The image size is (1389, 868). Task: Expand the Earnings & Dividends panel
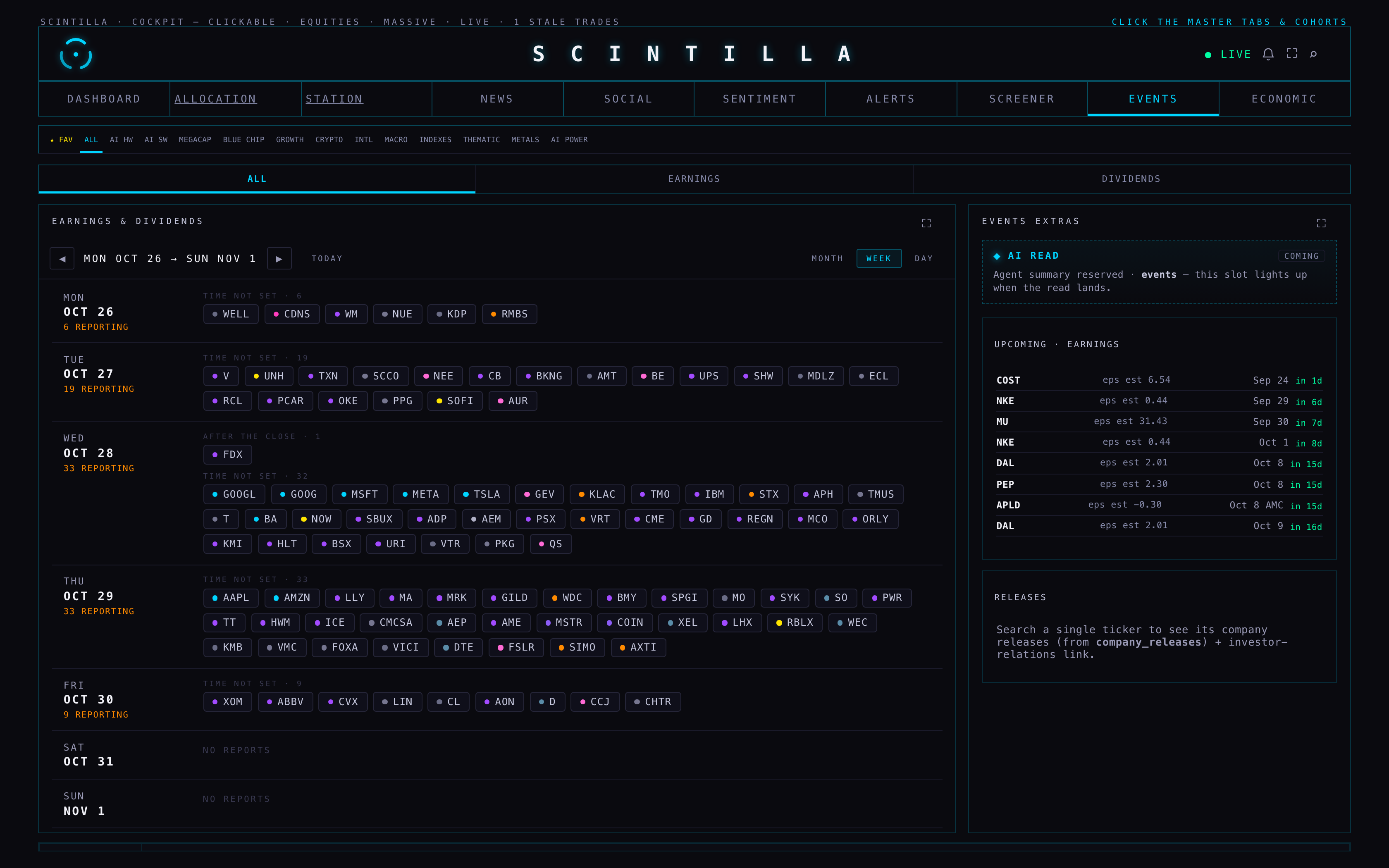[x=926, y=223]
